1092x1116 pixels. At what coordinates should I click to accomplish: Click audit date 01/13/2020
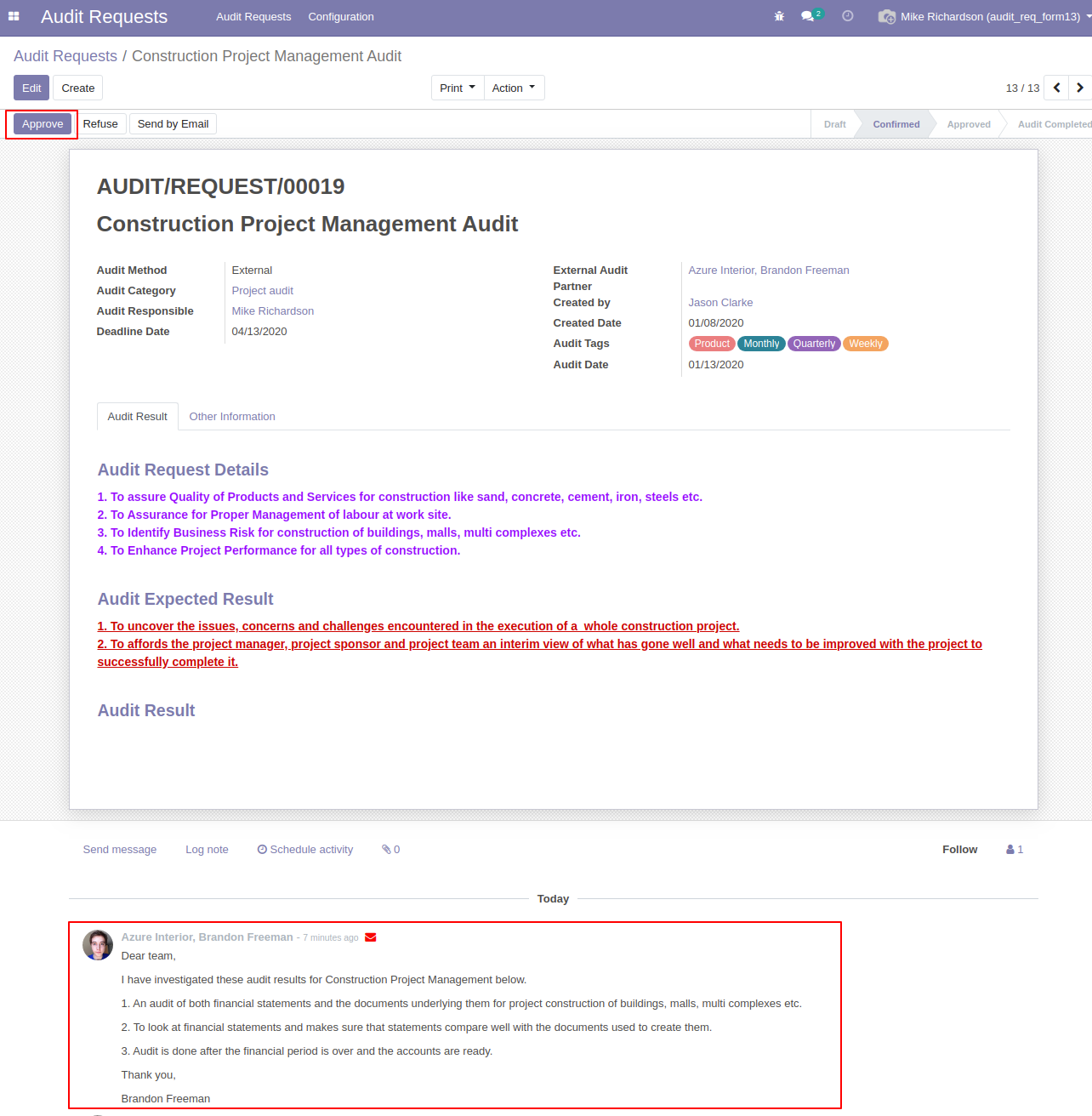(x=716, y=365)
